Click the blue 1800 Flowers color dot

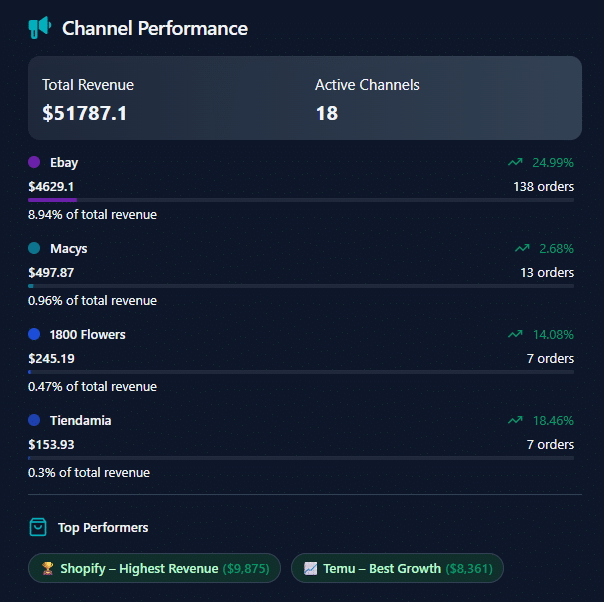pyautogui.click(x=34, y=334)
